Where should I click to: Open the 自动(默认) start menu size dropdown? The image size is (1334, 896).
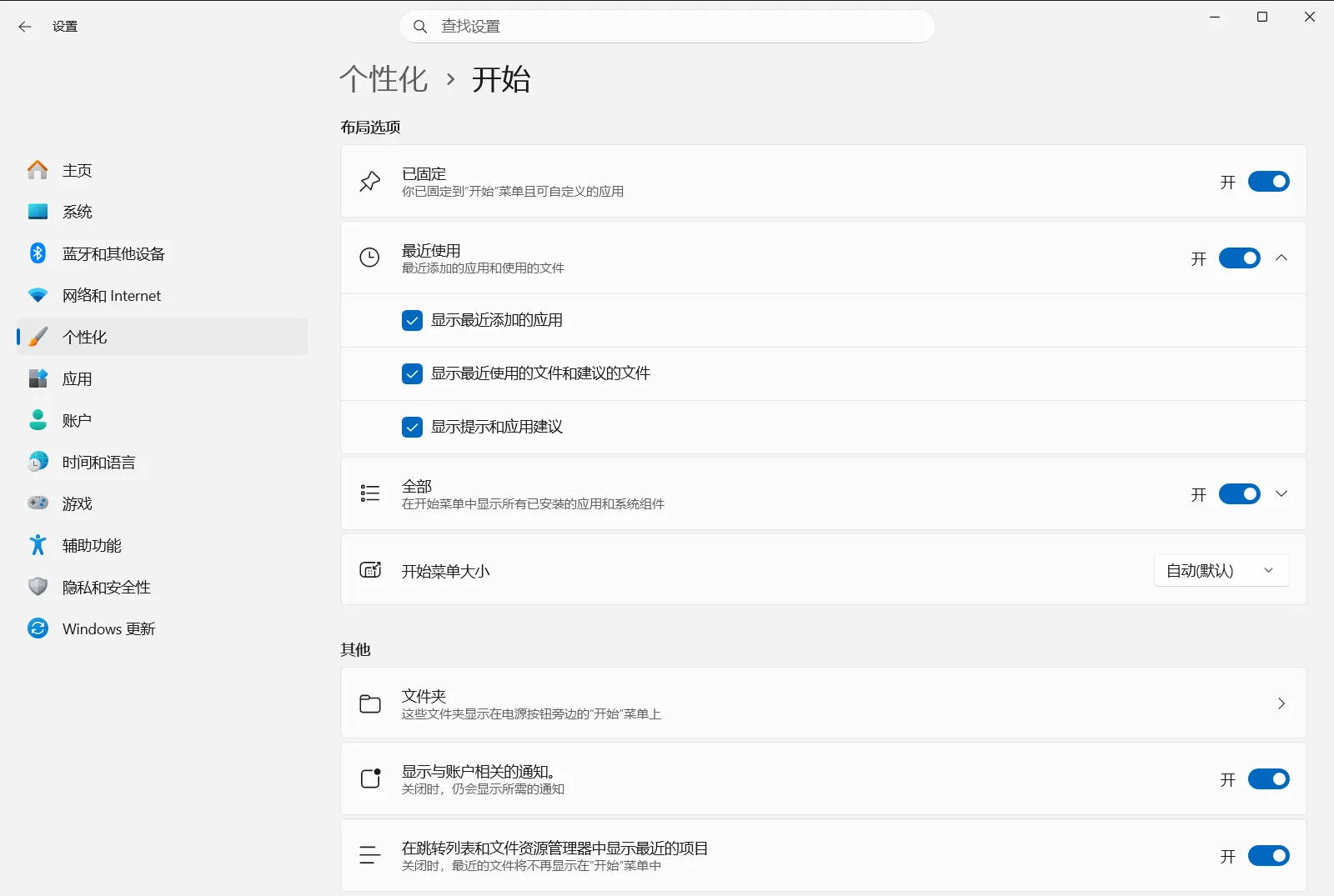pos(1221,571)
